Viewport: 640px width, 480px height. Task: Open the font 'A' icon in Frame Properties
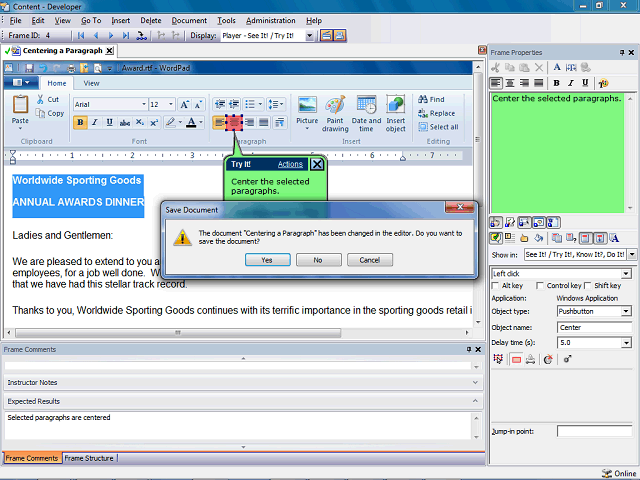557,67
